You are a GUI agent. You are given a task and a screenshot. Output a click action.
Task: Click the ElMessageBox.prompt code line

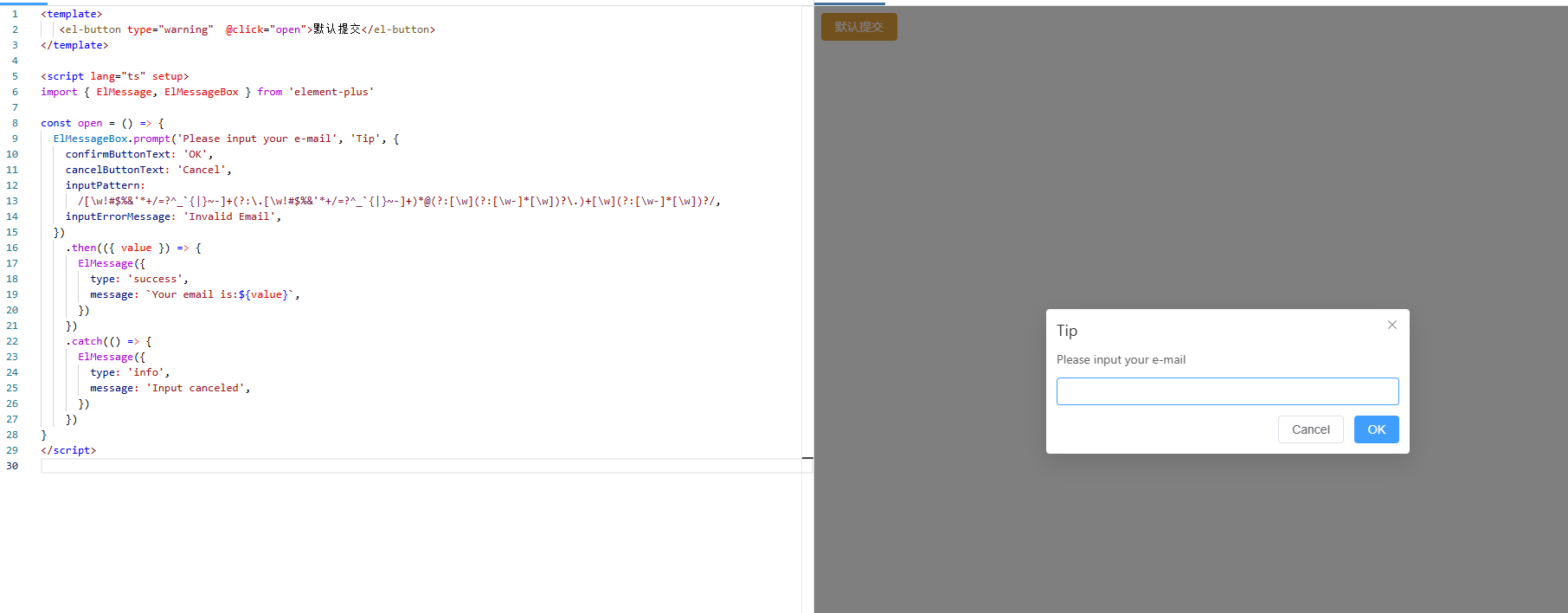coord(226,139)
